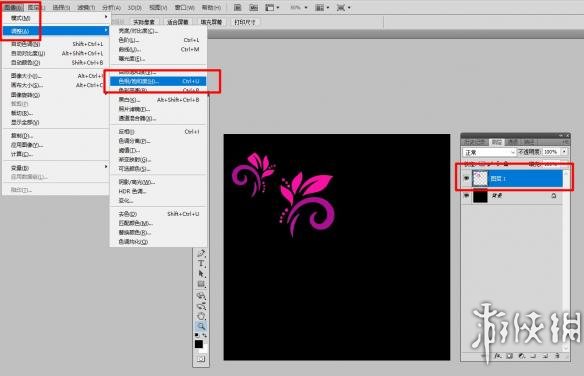This screenshot has height=376, width=584.
Task: Expand the 变量(B) submenu
Action: [55, 168]
